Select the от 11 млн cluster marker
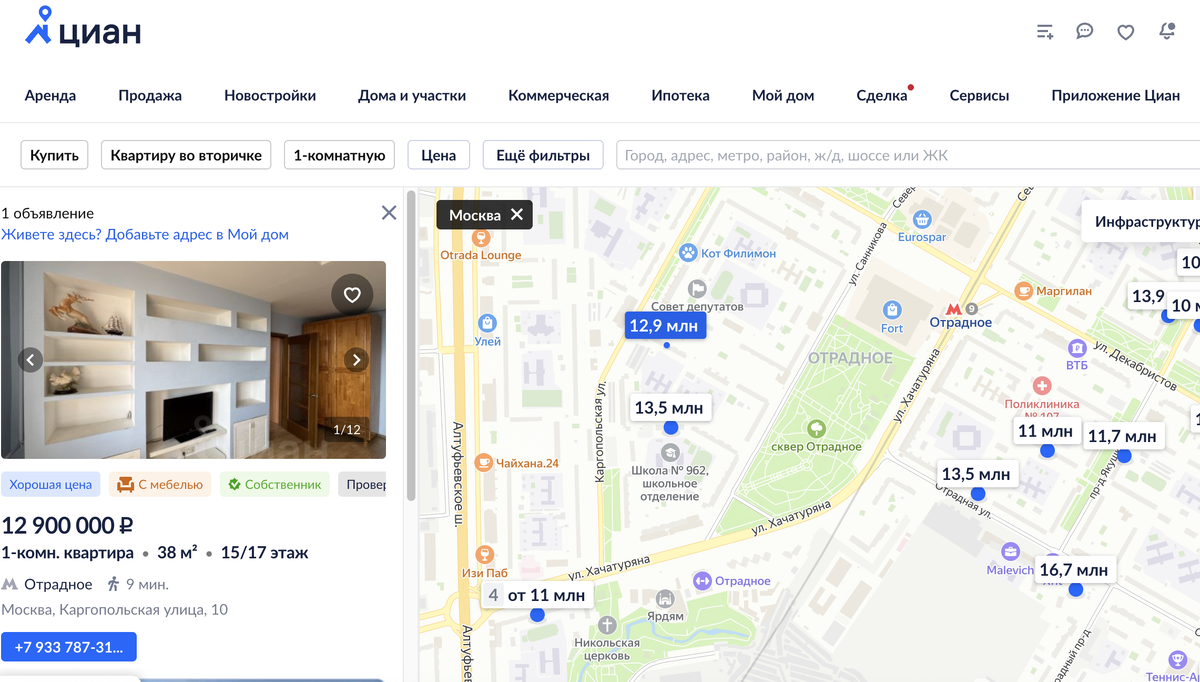This screenshot has height=682, width=1200. click(x=537, y=596)
